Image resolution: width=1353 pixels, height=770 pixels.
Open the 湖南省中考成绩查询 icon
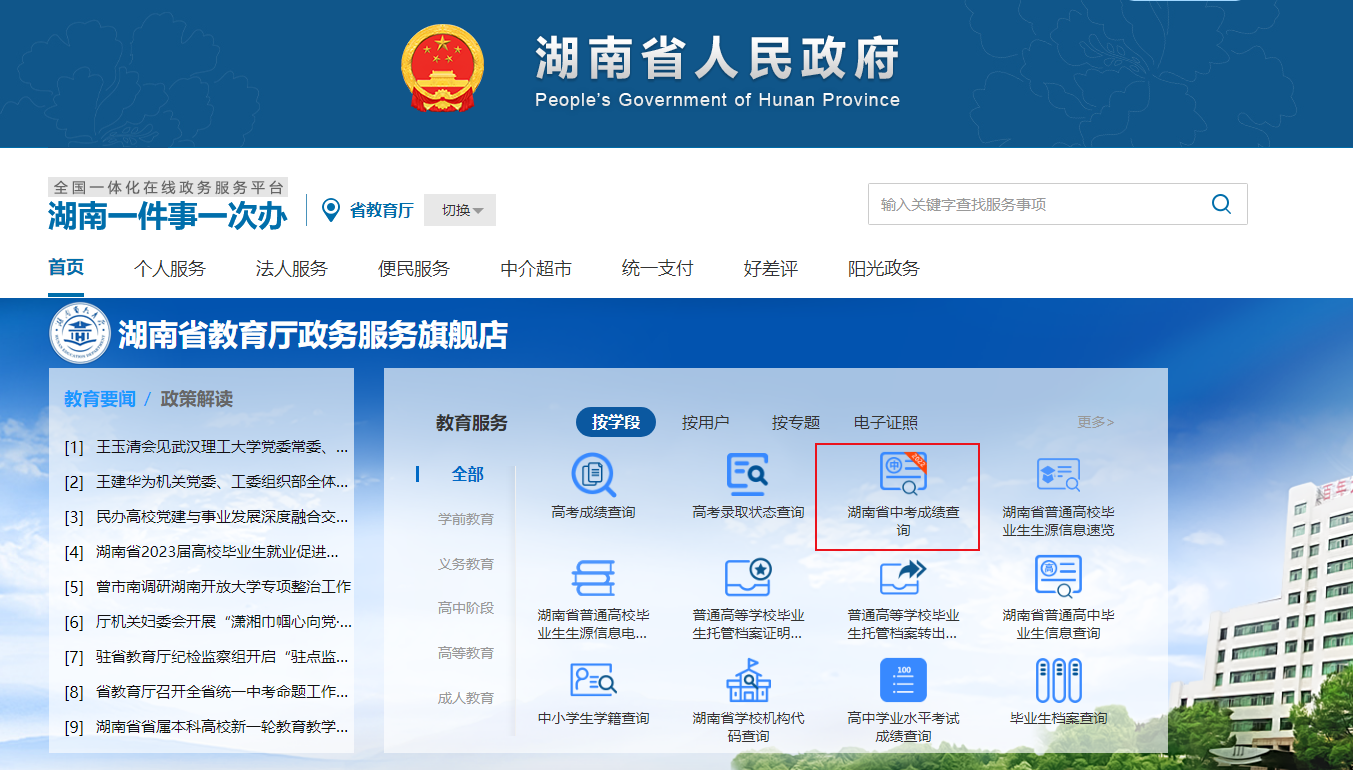[x=903, y=475]
